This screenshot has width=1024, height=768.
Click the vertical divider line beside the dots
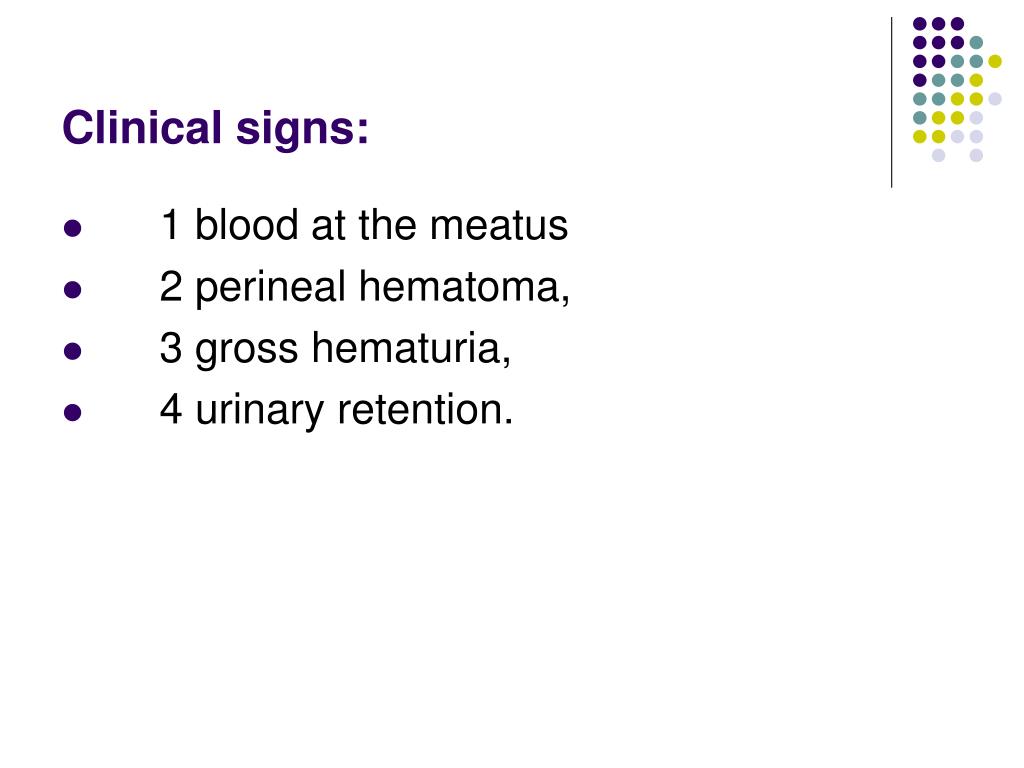pos(891,103)
